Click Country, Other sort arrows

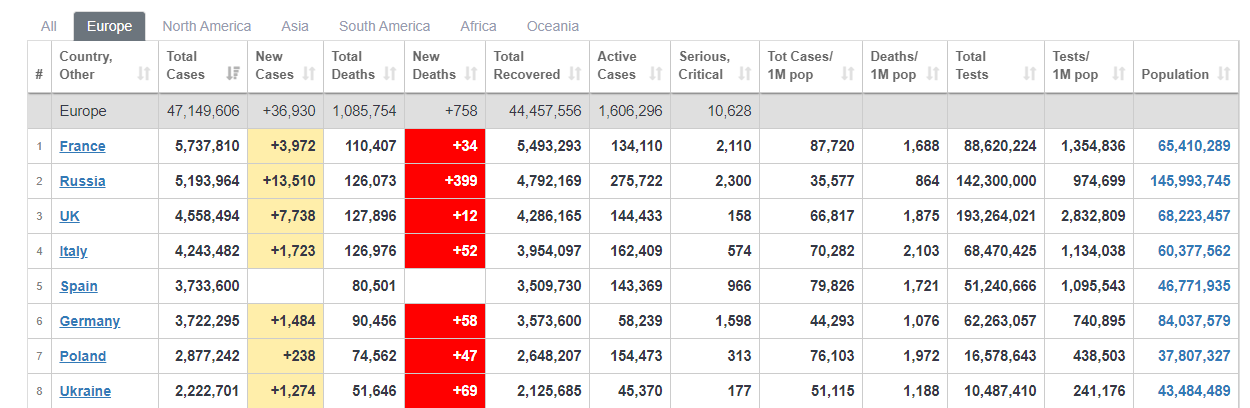(144, 74)
